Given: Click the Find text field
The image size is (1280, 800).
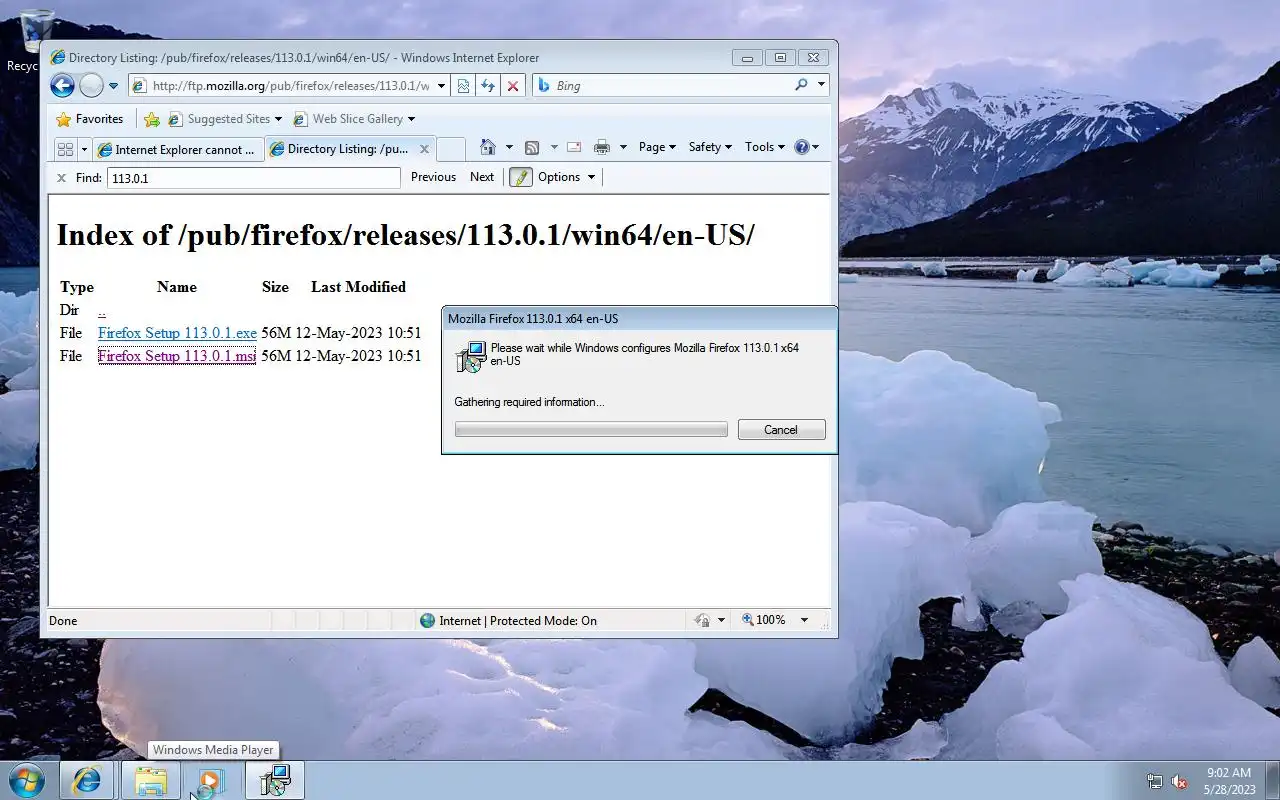Looking at the screenshot, I should point(253,178).
